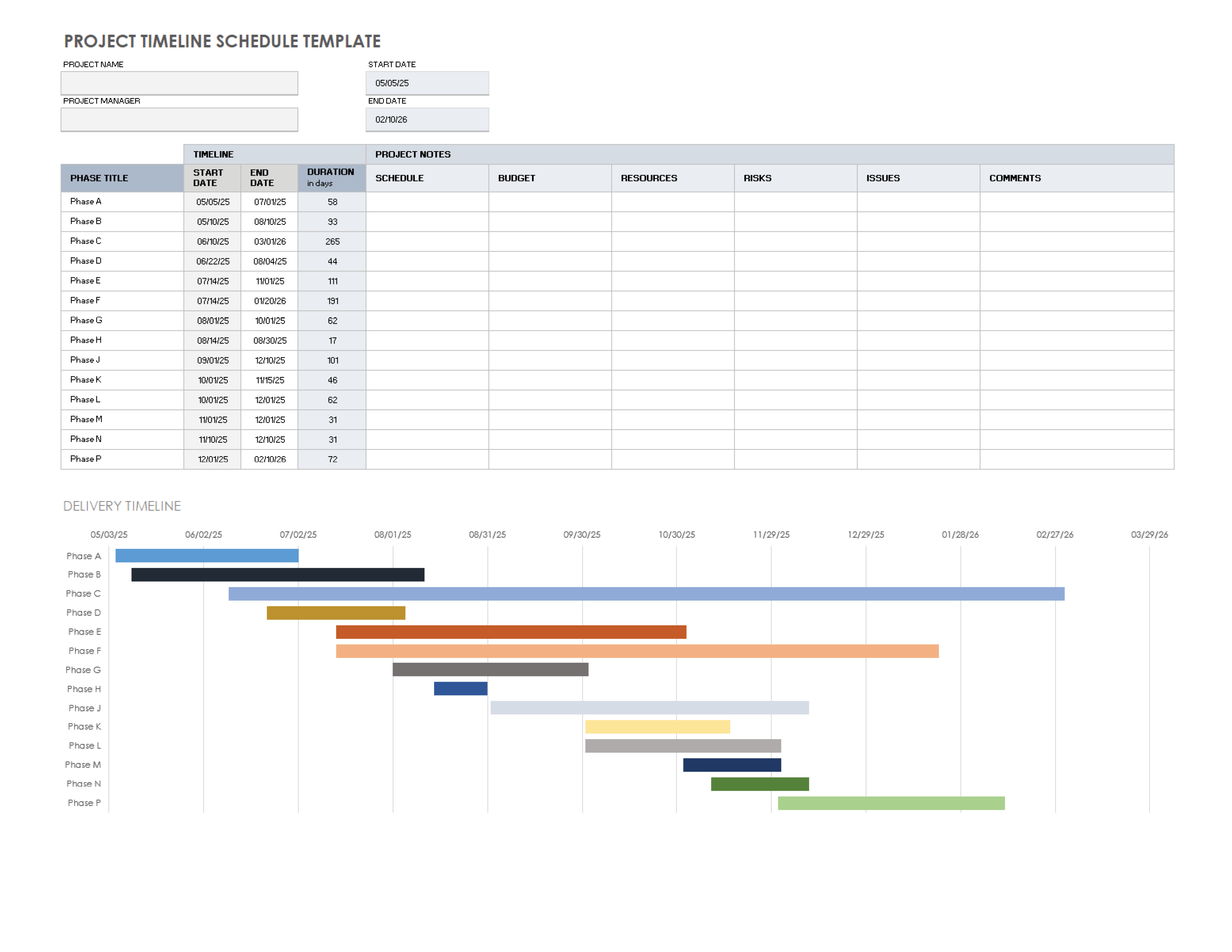Select Phase K end date 11/15/25

(269, 380)
